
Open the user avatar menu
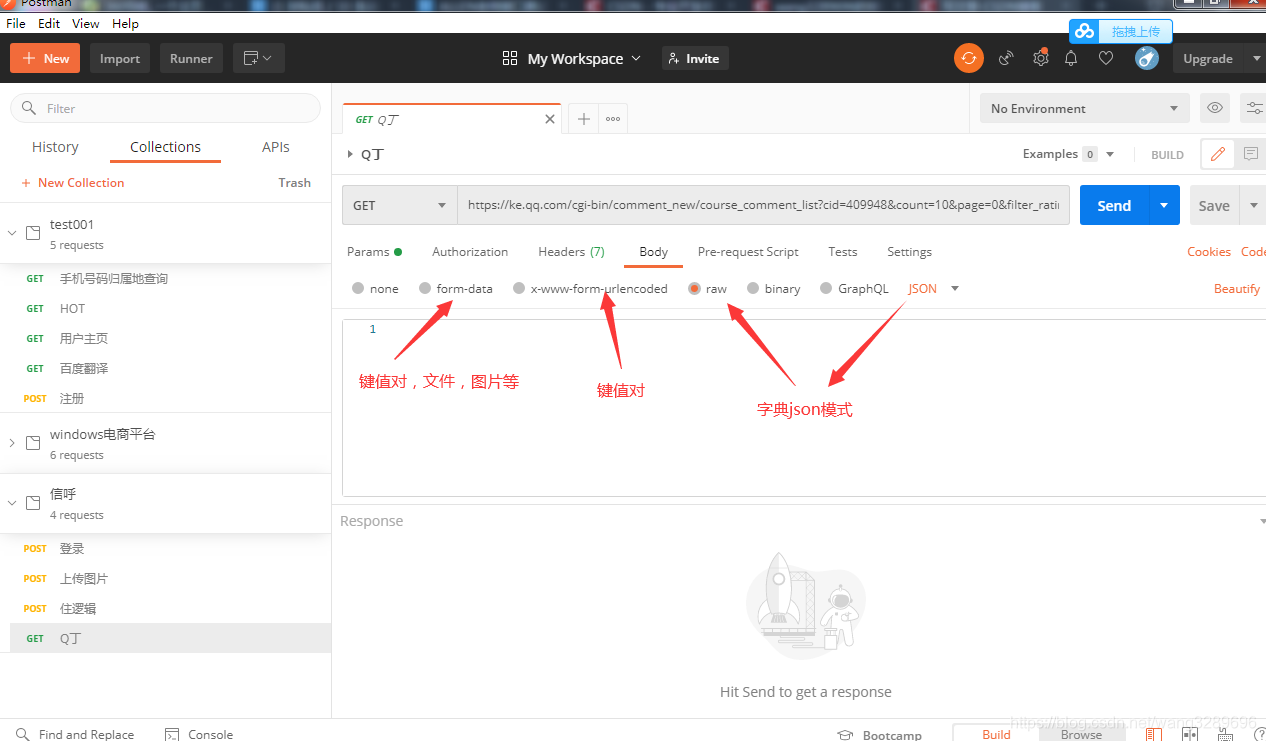tap(1146, 58)
